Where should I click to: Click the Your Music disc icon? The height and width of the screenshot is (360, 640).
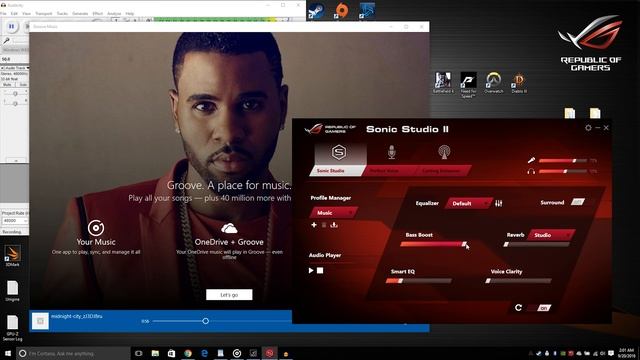coord(96,228)
